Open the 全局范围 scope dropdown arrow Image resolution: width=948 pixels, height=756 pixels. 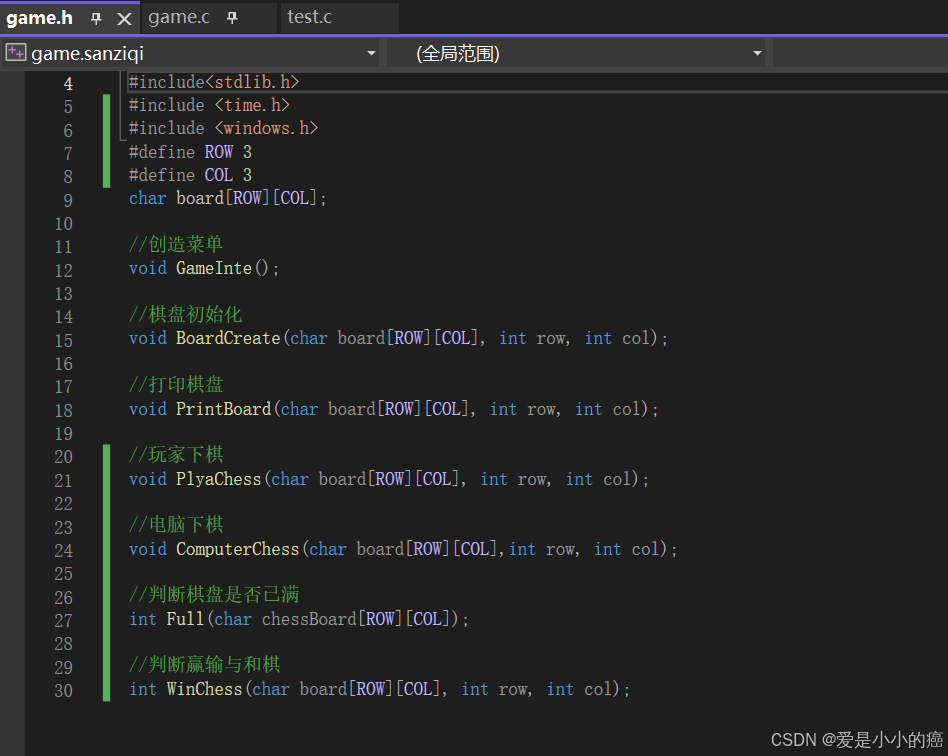[x=757, y=53]
